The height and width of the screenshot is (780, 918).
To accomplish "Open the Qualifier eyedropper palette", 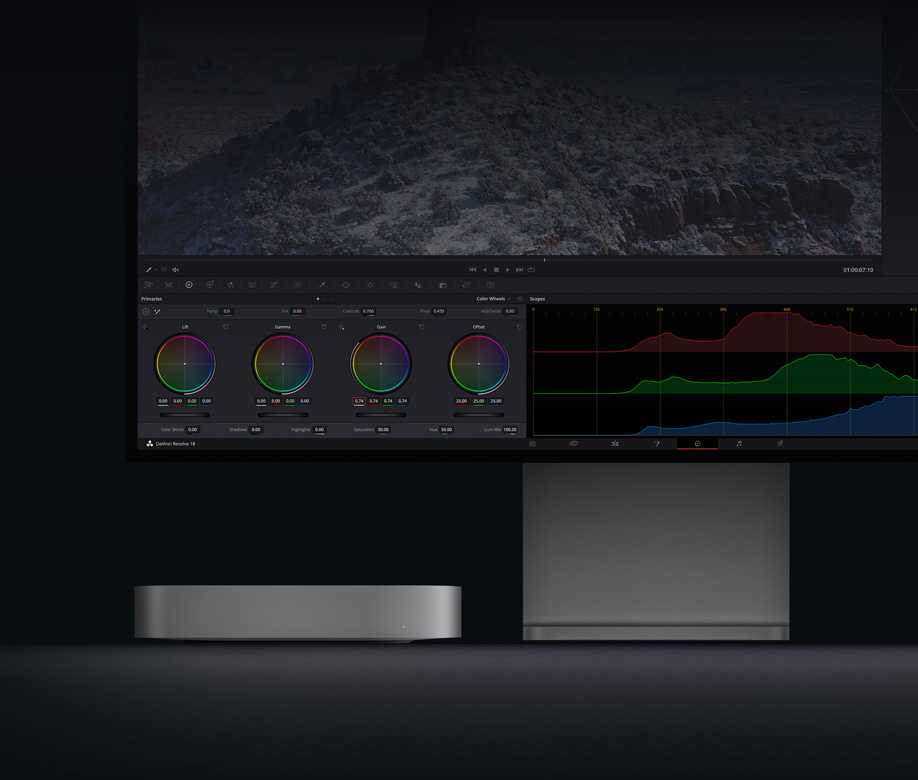I will pyautogui.click(x=321, y=285).
